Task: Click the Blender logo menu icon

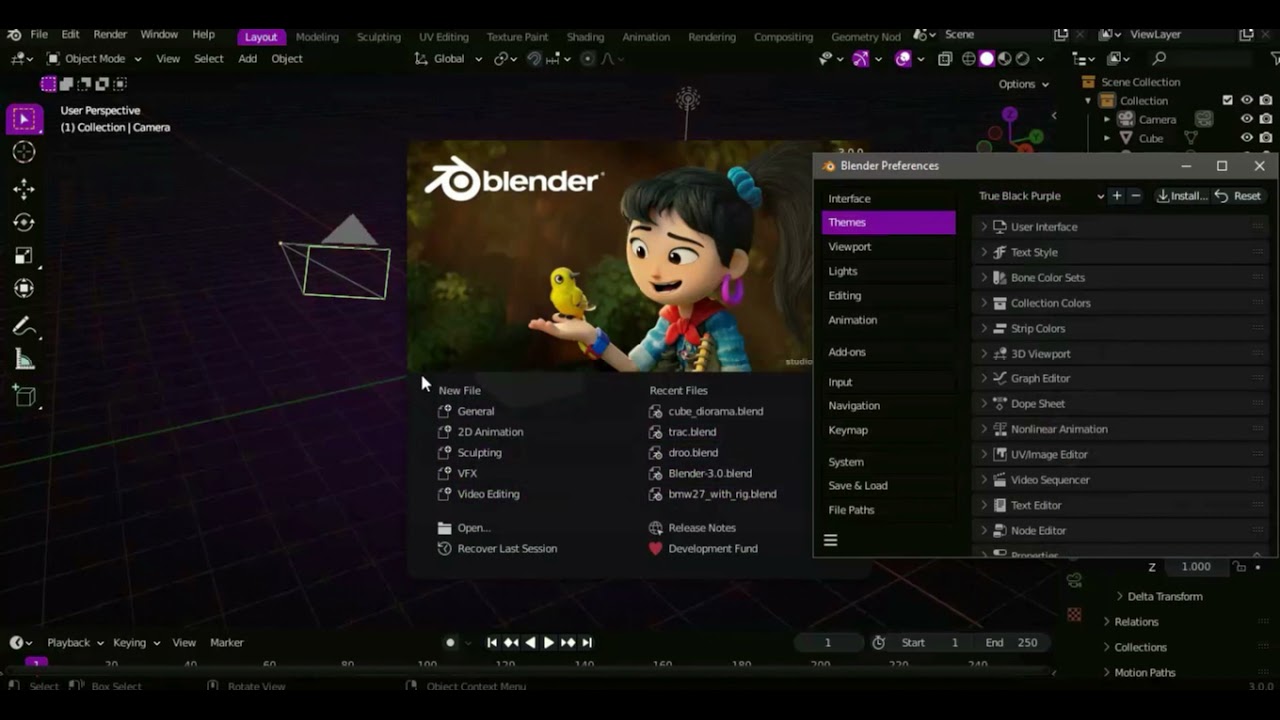Action: click(14, 35)
